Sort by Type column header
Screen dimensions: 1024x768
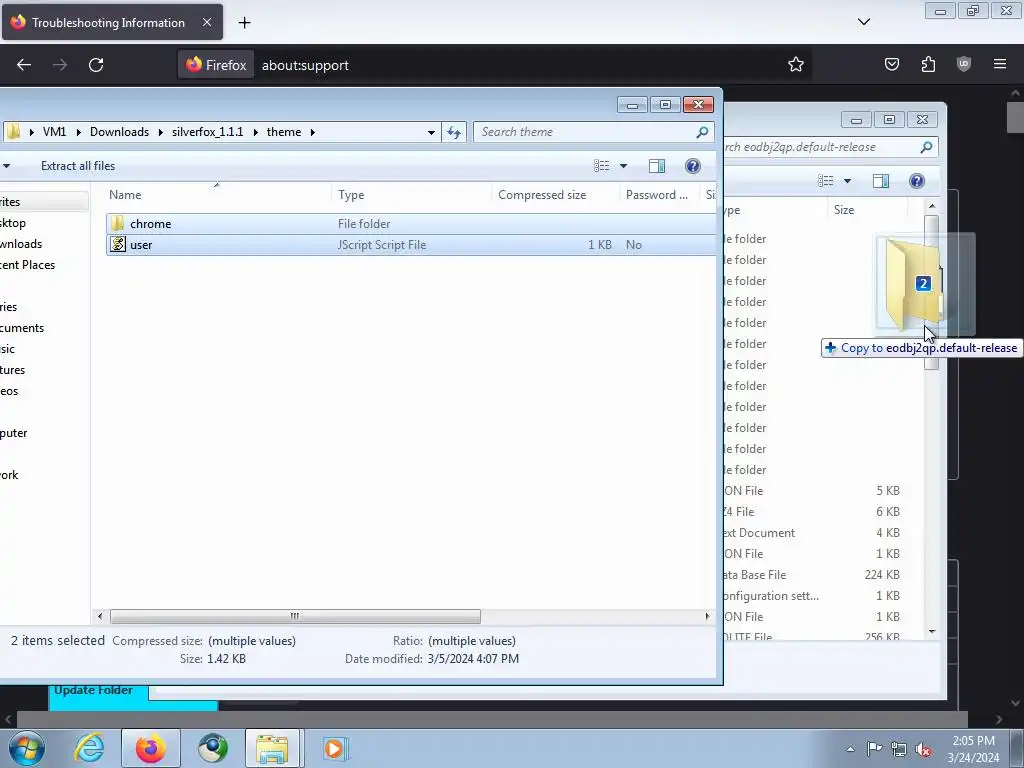411,195
